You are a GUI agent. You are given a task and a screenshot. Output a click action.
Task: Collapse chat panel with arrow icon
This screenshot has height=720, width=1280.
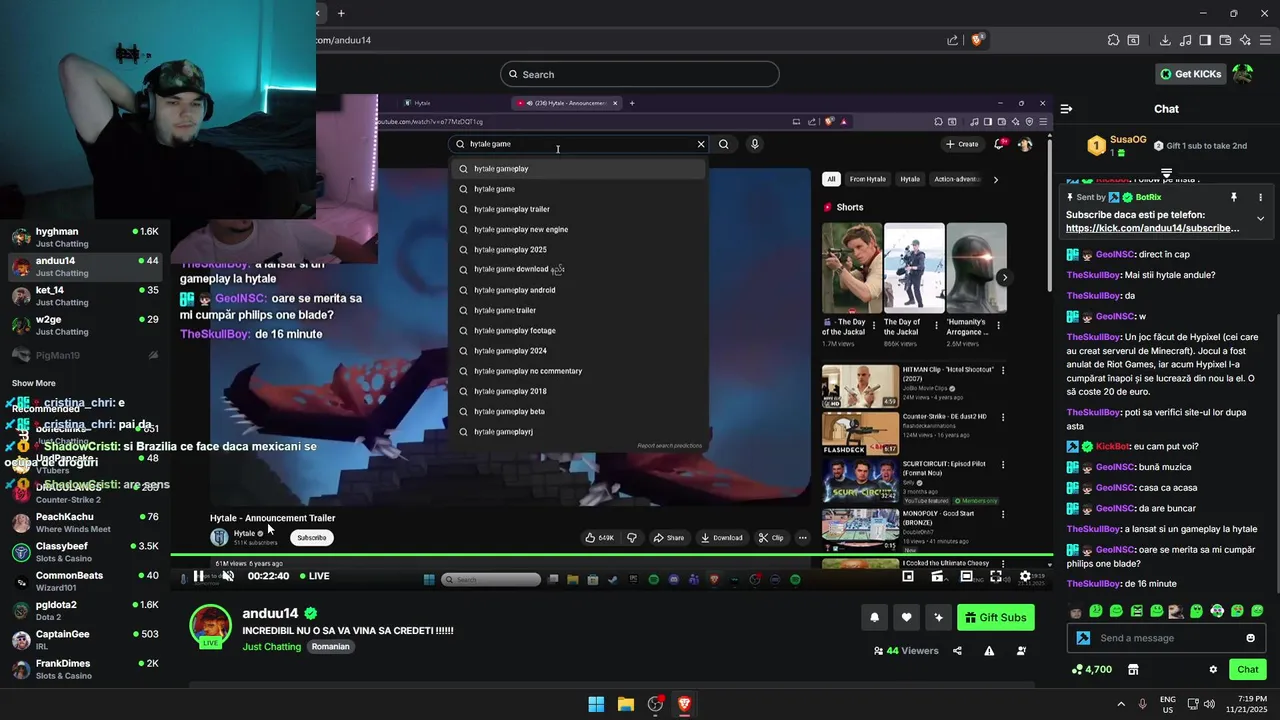[1066, 109]
